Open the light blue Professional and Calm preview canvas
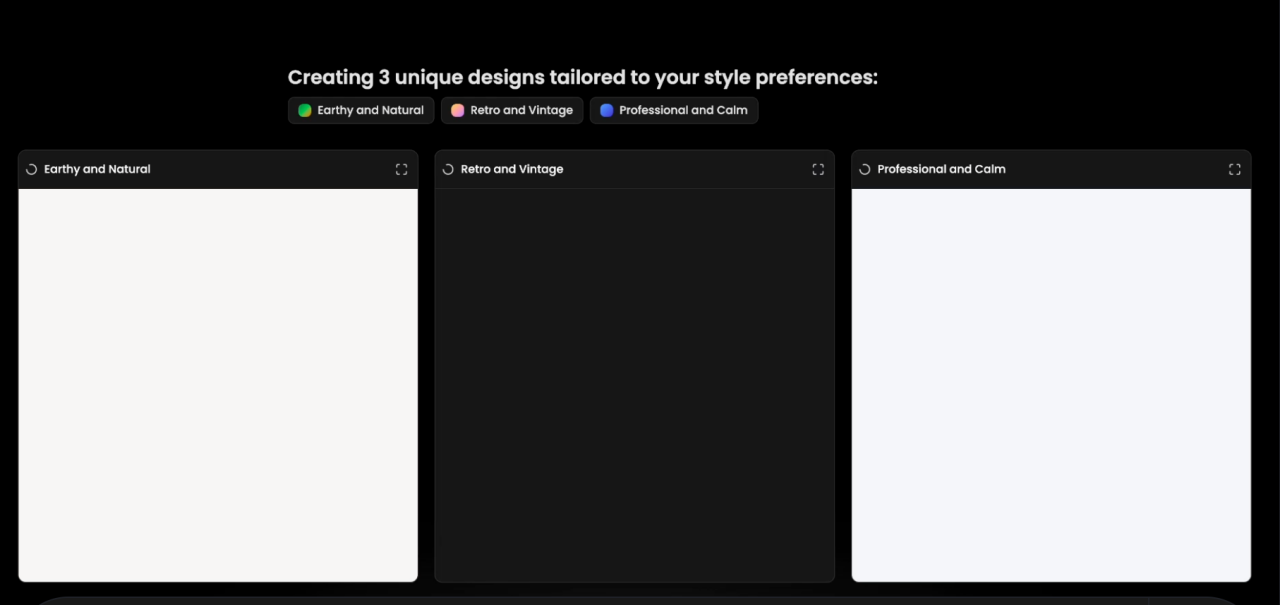Image resolution: width=1280 pixels, height=605 pixels. click(1051, 385)
